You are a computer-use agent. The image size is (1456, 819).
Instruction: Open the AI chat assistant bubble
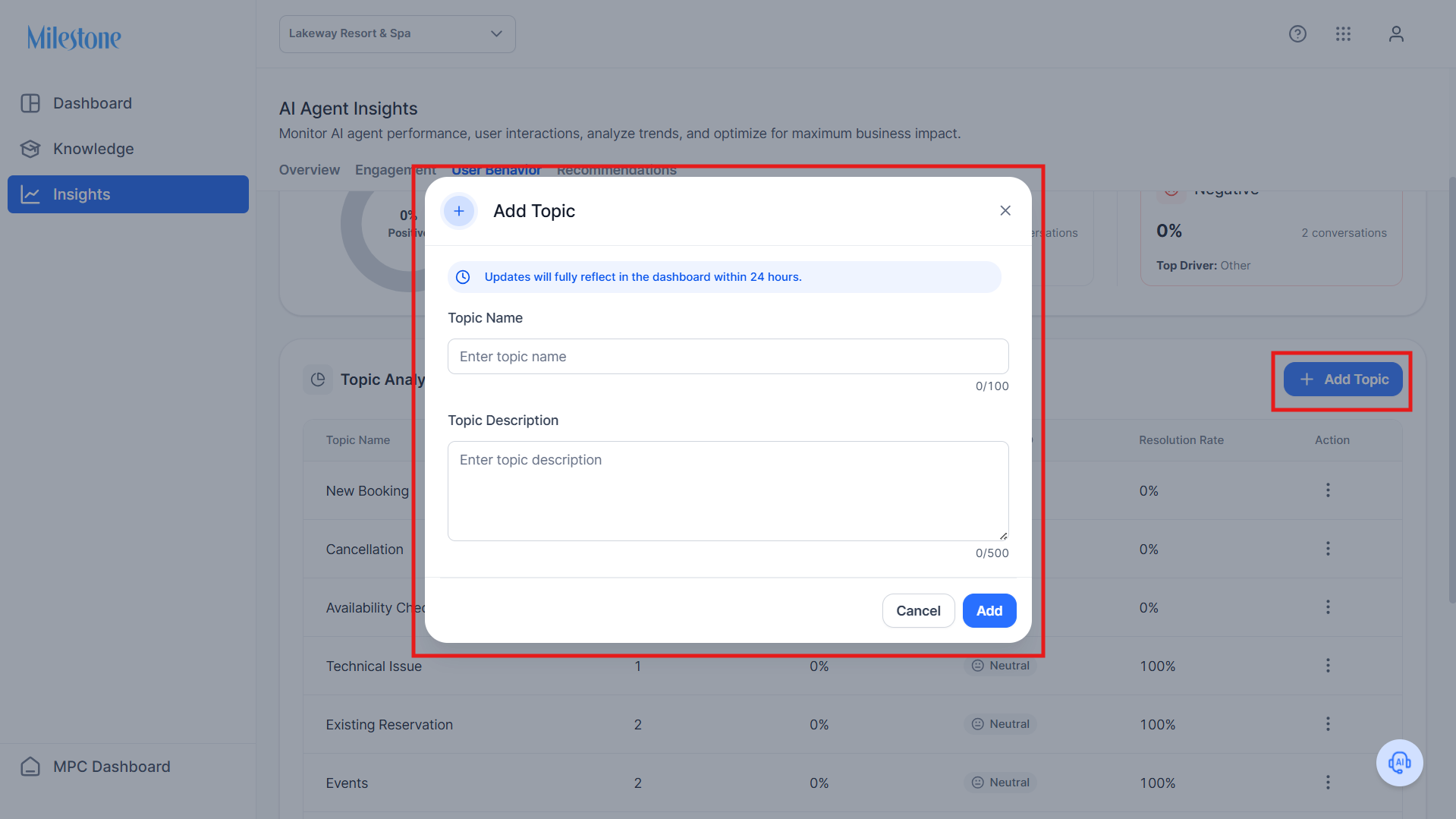click(x=1399, y=763)
